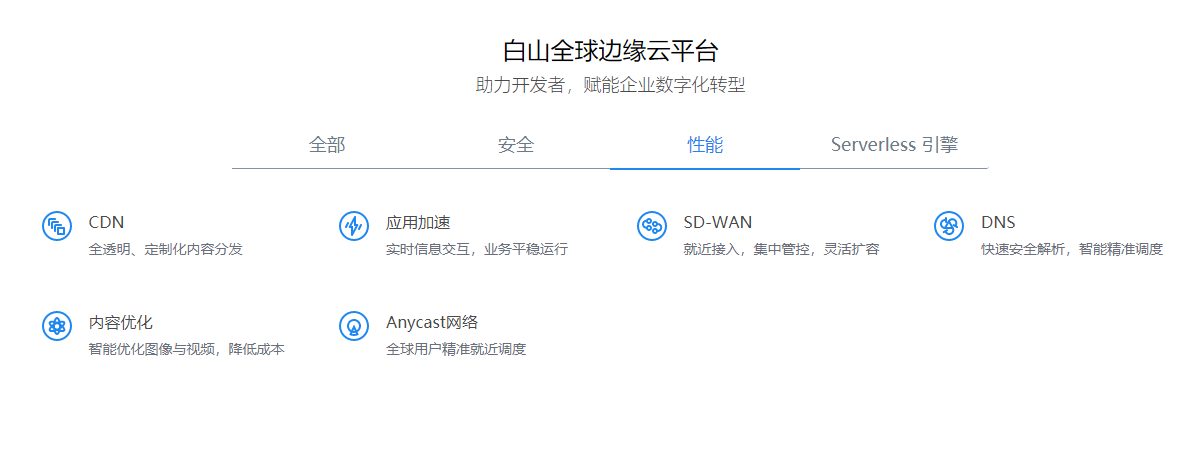
Task: Click the SD-WAN circular icon
Action: tap(652, 226)
